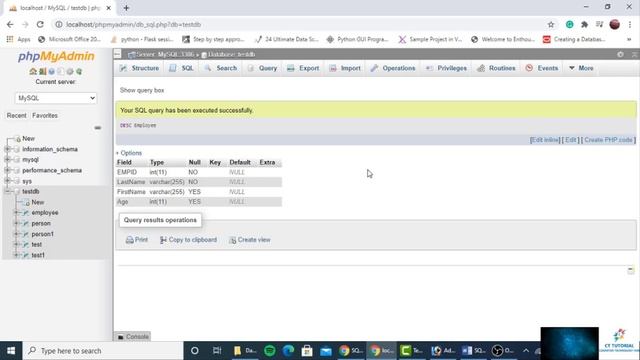Reload the navigation panel icon

click(79, 71)
